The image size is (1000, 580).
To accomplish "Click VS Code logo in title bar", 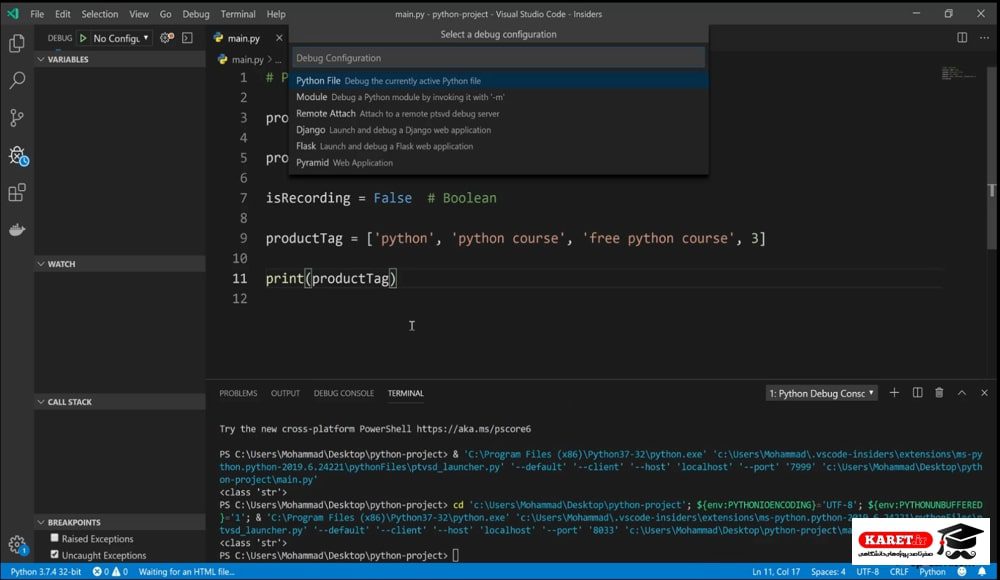I will 13,13.
